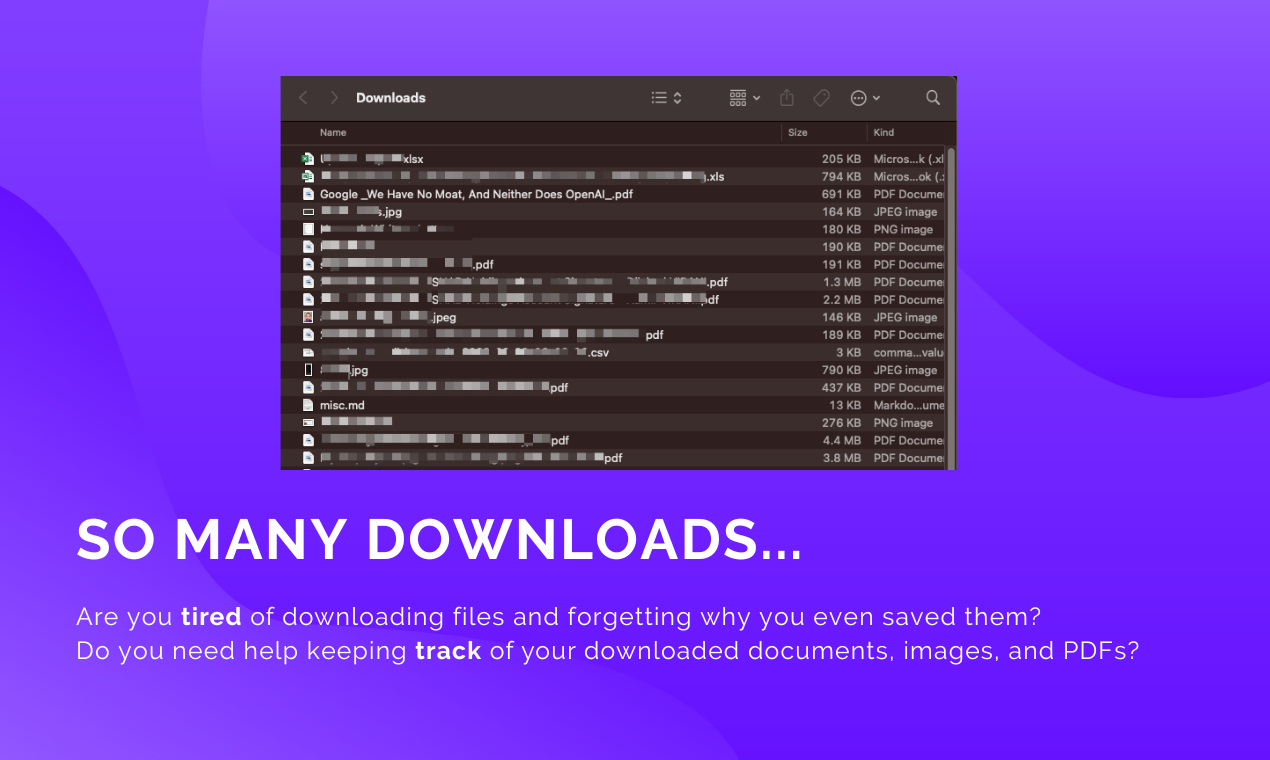Image resolution: width=1270 pixels, height=760 pixels.
Task: Click the SO MANY DOWNLOADS headline
Action: (x=439, y=540)
